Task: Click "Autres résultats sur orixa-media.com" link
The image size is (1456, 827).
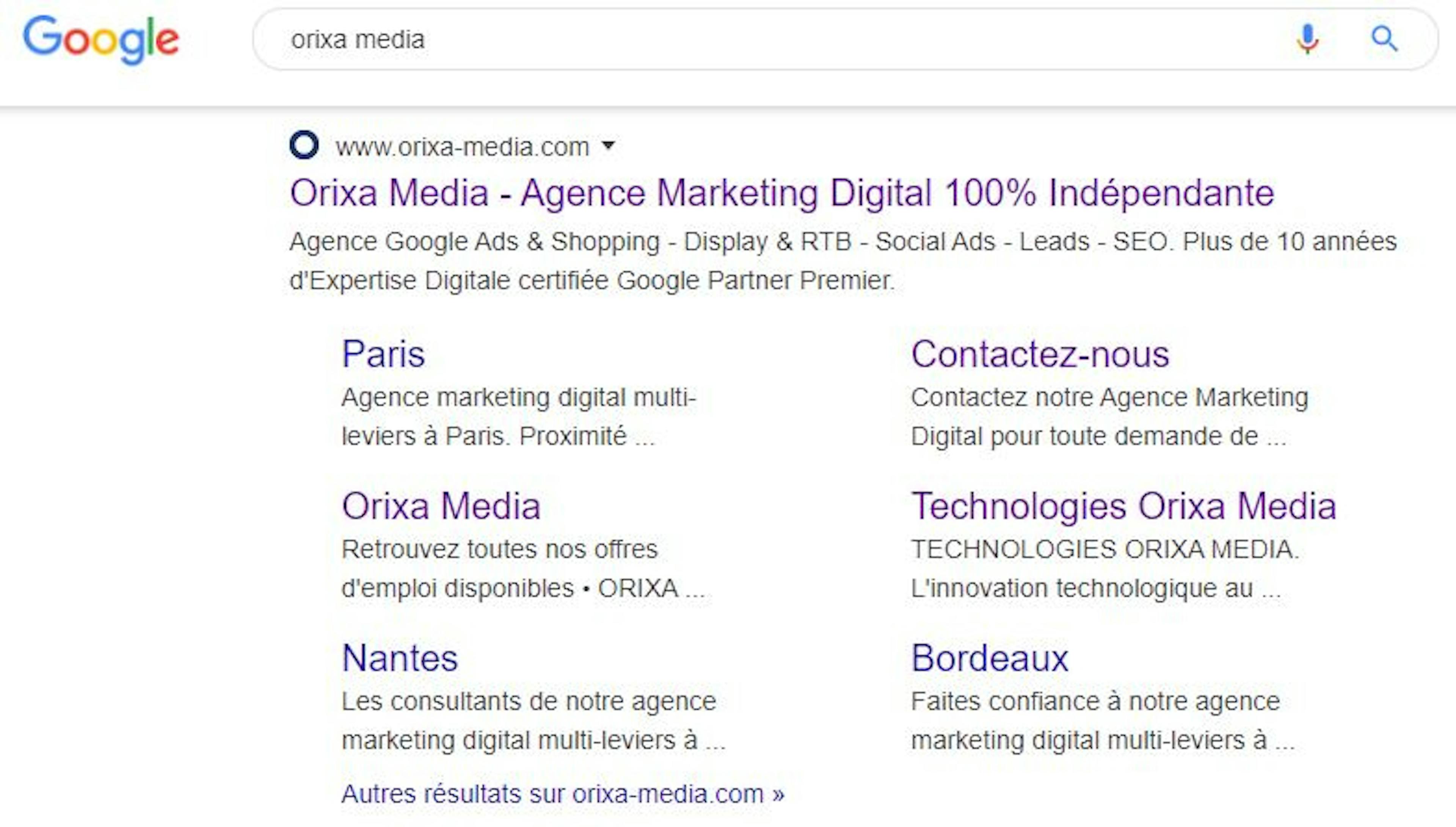Action: click(x=562, y=794)
